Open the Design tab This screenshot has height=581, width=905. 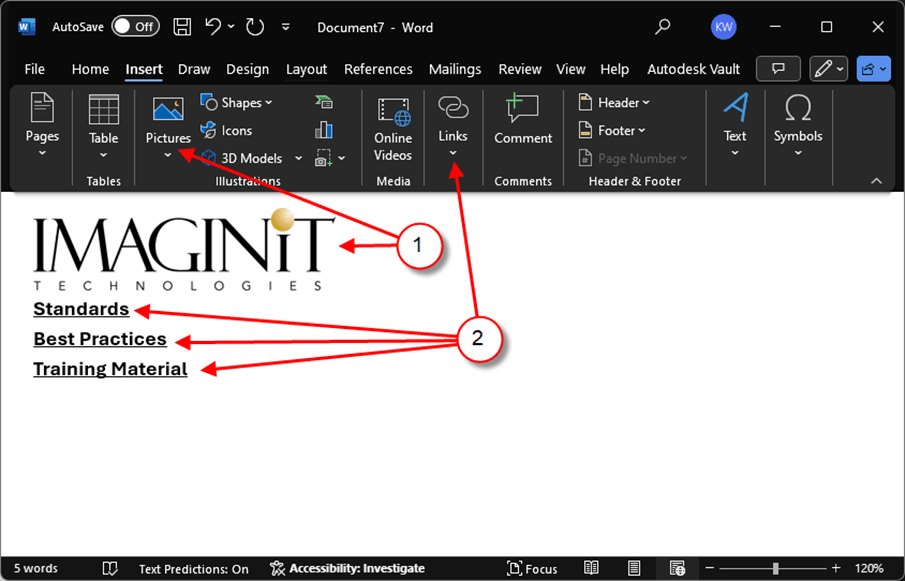pyautogui.click(x=248, y=69)
